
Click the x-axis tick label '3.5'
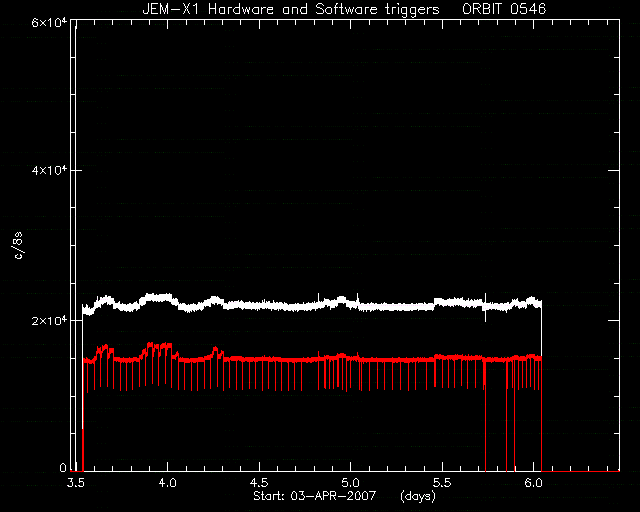76,483
